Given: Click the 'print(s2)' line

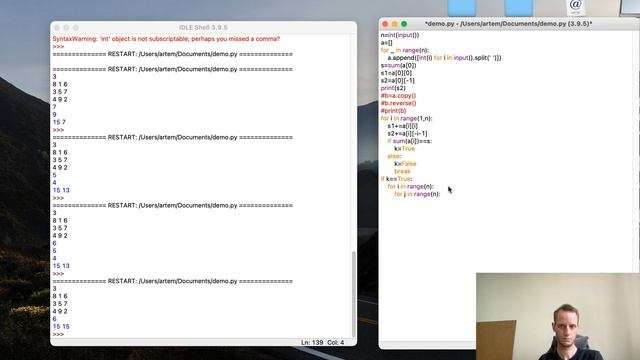Looking at the screenshot, I should click(393, 88).
